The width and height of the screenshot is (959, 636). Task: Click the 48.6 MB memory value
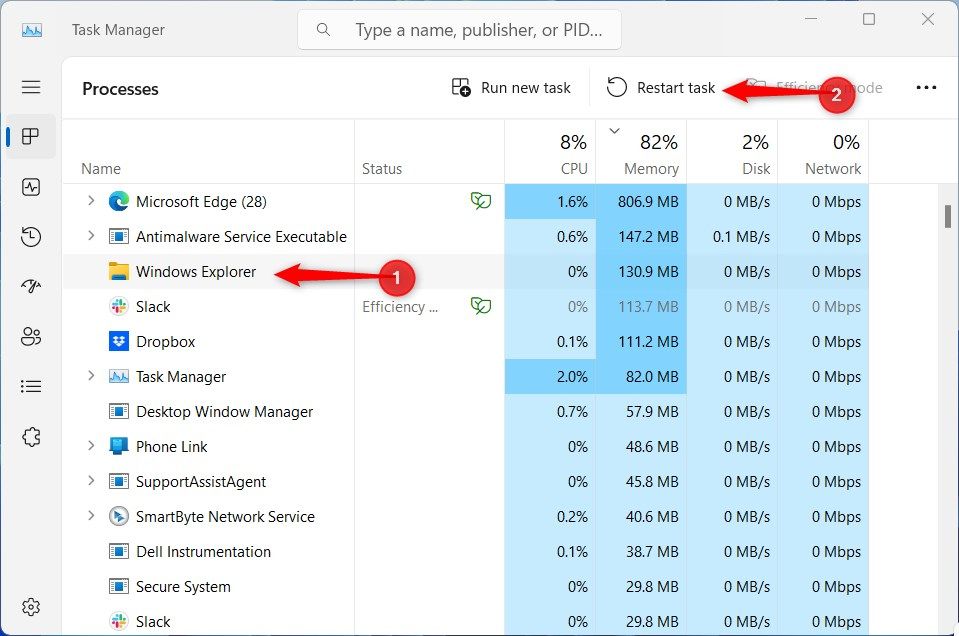pyautogui.click(x=652, y=447)
